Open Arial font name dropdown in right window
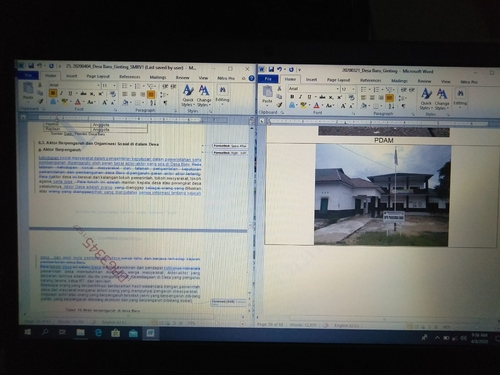This screenshot has height=375, width=500. [x=313, y=89]
